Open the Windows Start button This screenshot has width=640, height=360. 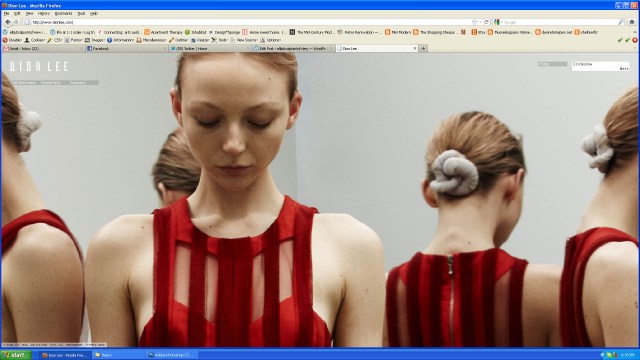(x=16, y=355)
